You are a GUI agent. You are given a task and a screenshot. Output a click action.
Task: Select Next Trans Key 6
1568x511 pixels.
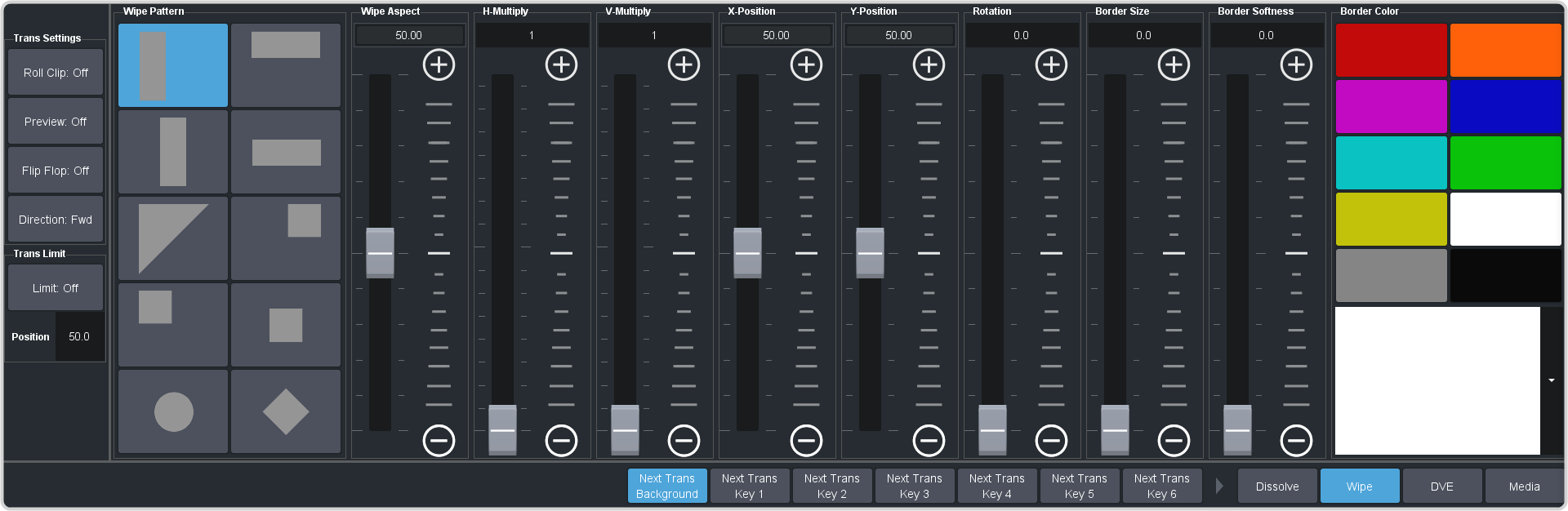point(1162,486)
